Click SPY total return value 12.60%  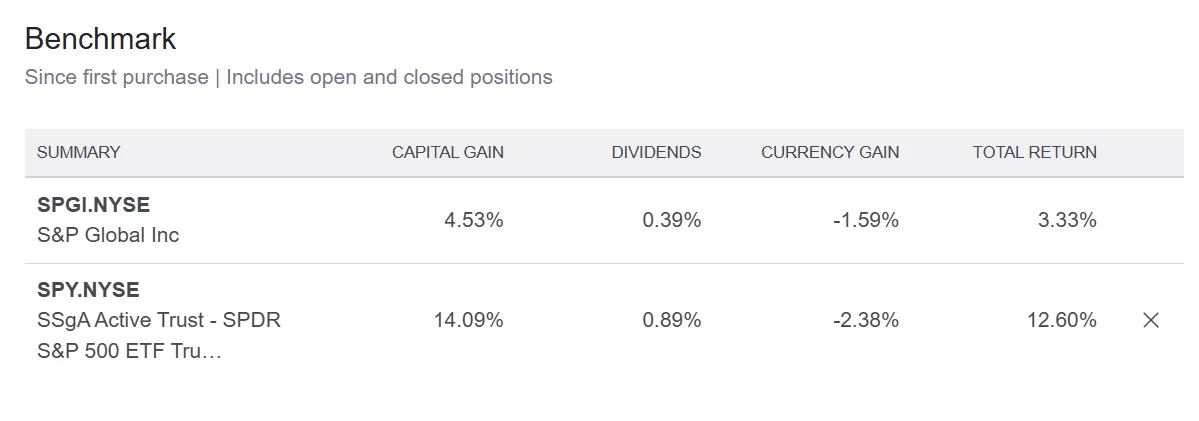pyautogui.click(x=1062, y=320)
